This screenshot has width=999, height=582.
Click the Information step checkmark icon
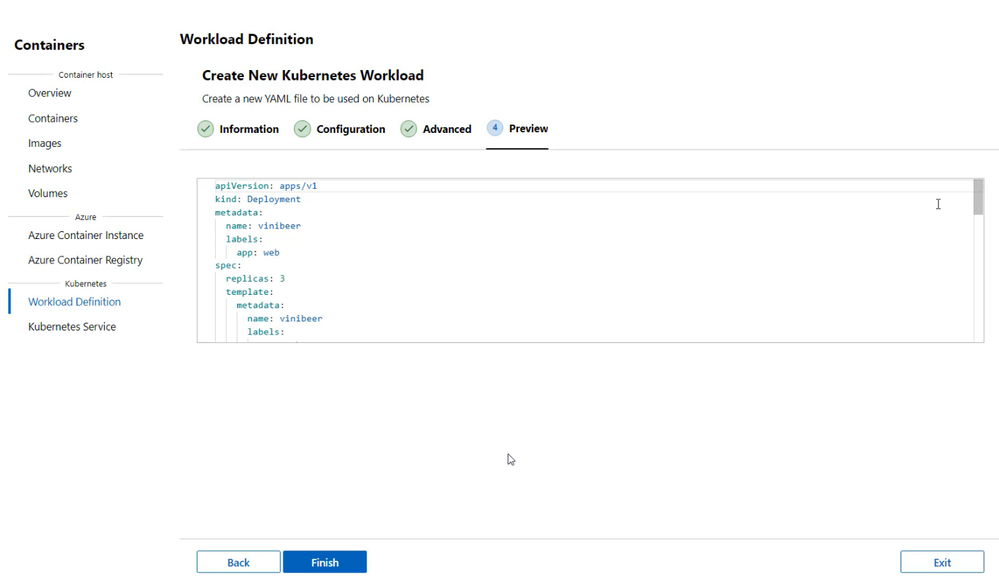coord(205,129)
